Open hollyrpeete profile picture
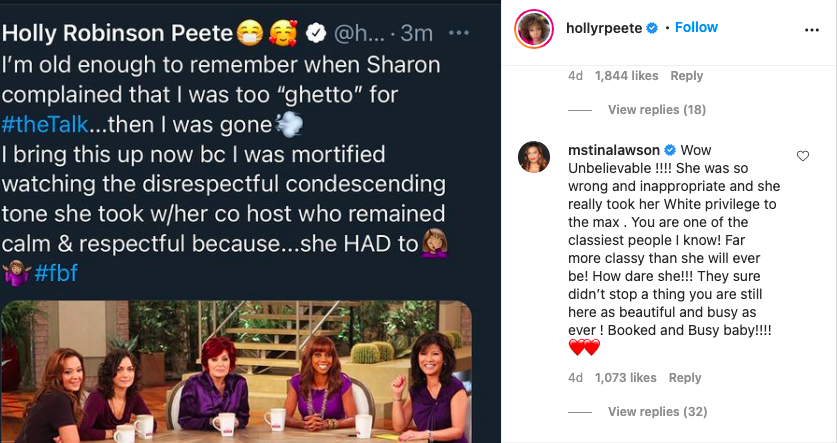Viewport: 837px width, 443px height. coord(532,28)
